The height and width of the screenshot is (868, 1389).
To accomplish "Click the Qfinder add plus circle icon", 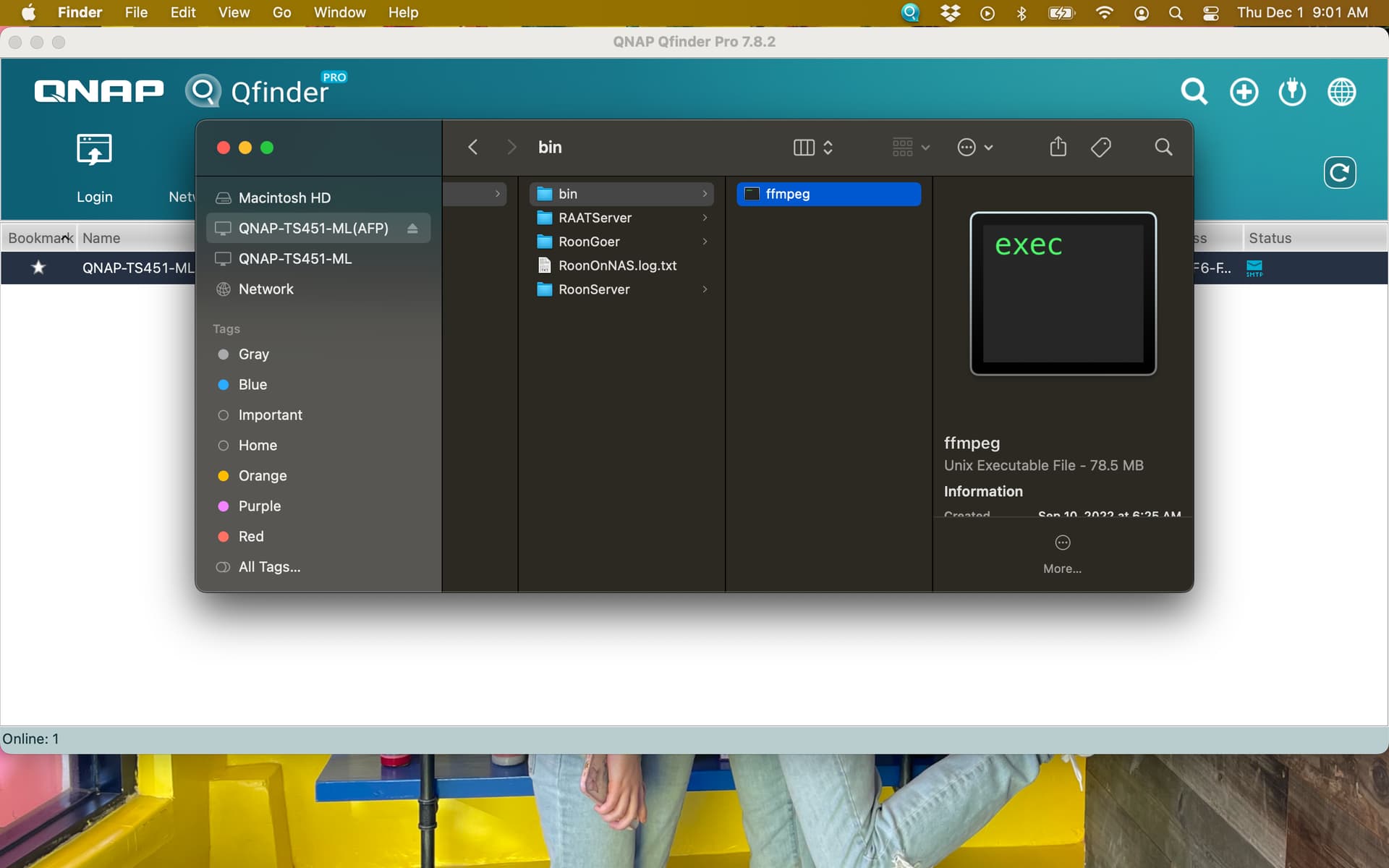I will (x=1244, y=92).
